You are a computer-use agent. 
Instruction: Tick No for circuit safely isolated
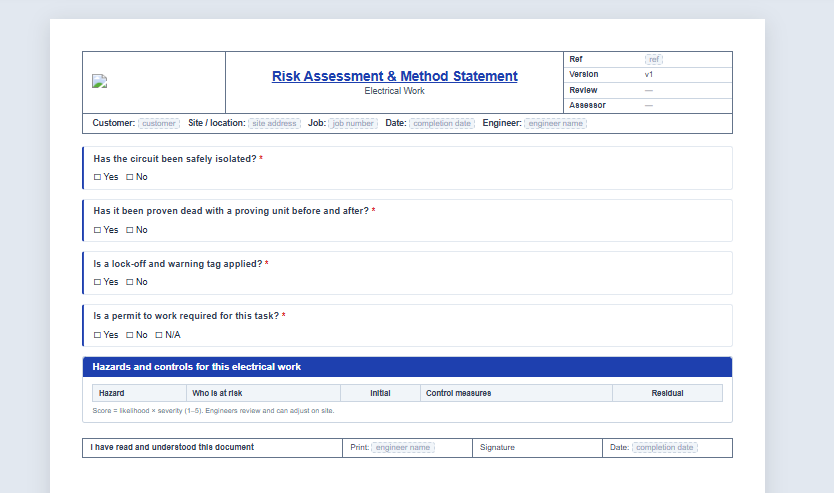129,177
